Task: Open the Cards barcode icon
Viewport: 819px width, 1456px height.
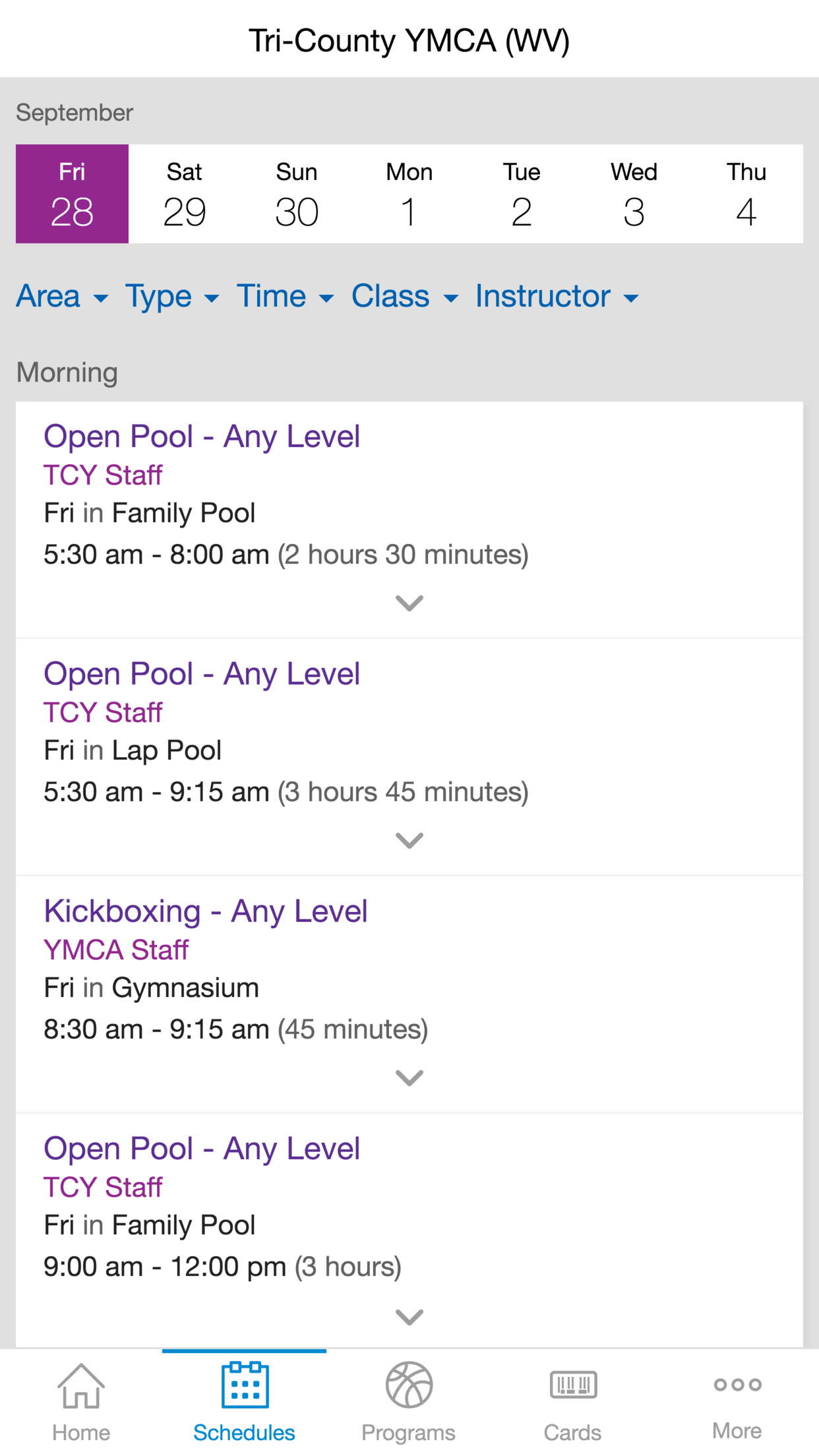Action: [572, 1384]
